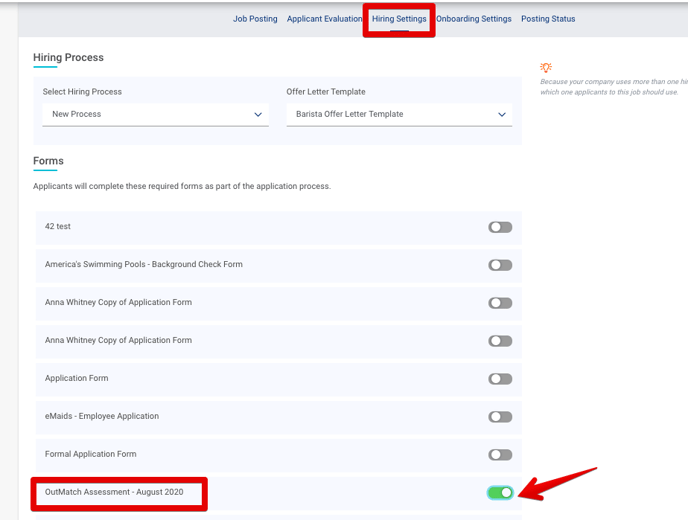
Task: Click the Select Hiring Process label
Action: 82,92
